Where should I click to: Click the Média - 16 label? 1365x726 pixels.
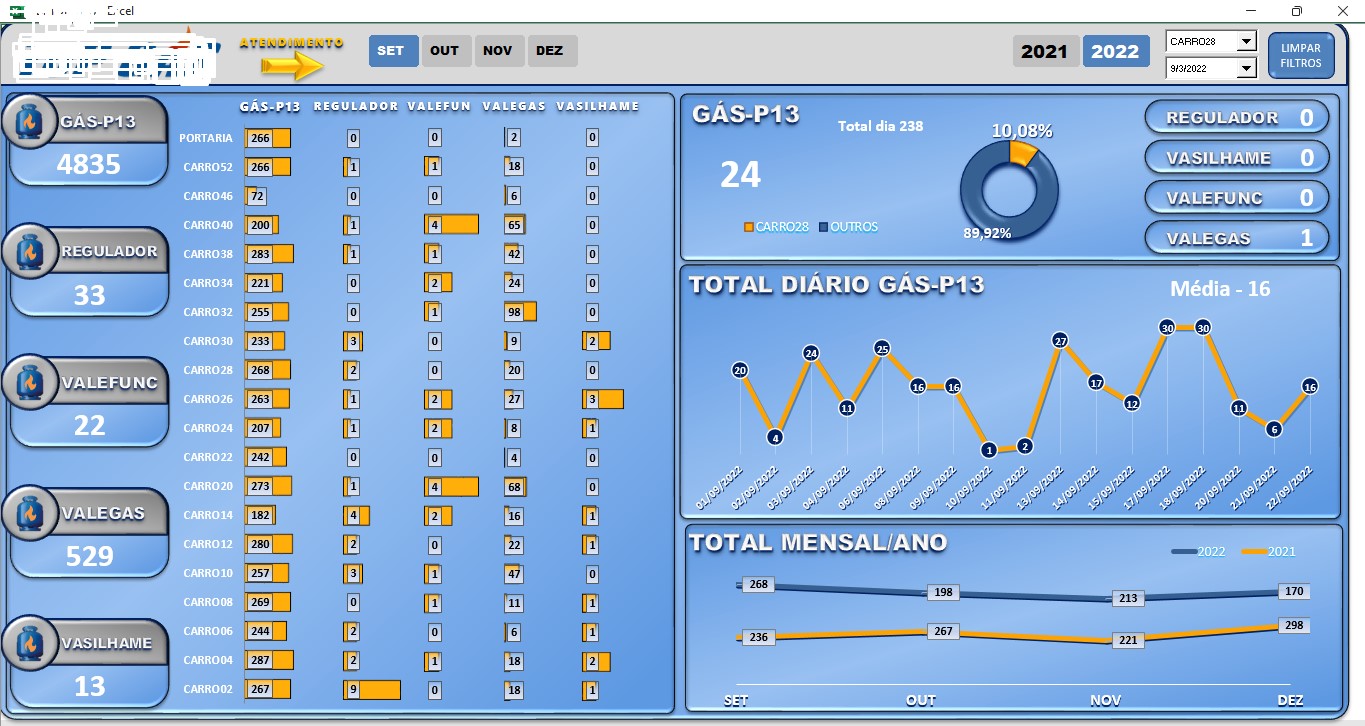[1220, 289]
